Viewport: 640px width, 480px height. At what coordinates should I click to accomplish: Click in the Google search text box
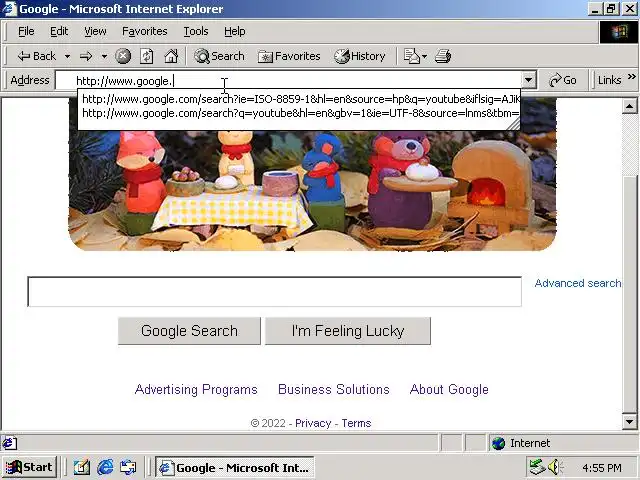click(274, 291)
